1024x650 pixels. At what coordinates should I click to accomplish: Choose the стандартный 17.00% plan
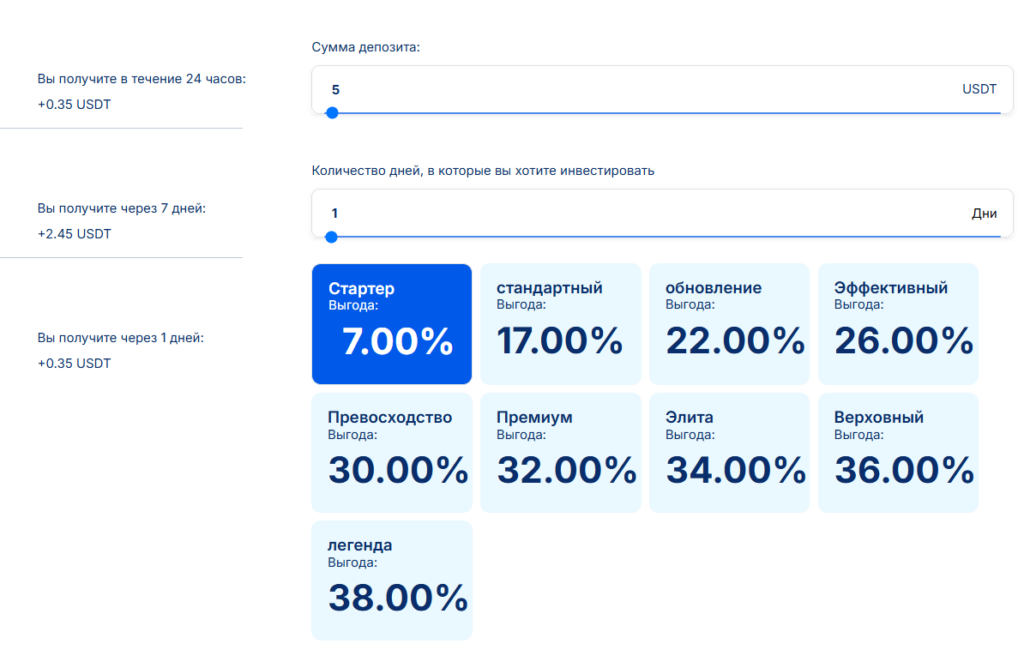pyautogui.click(x=560, y=324)
